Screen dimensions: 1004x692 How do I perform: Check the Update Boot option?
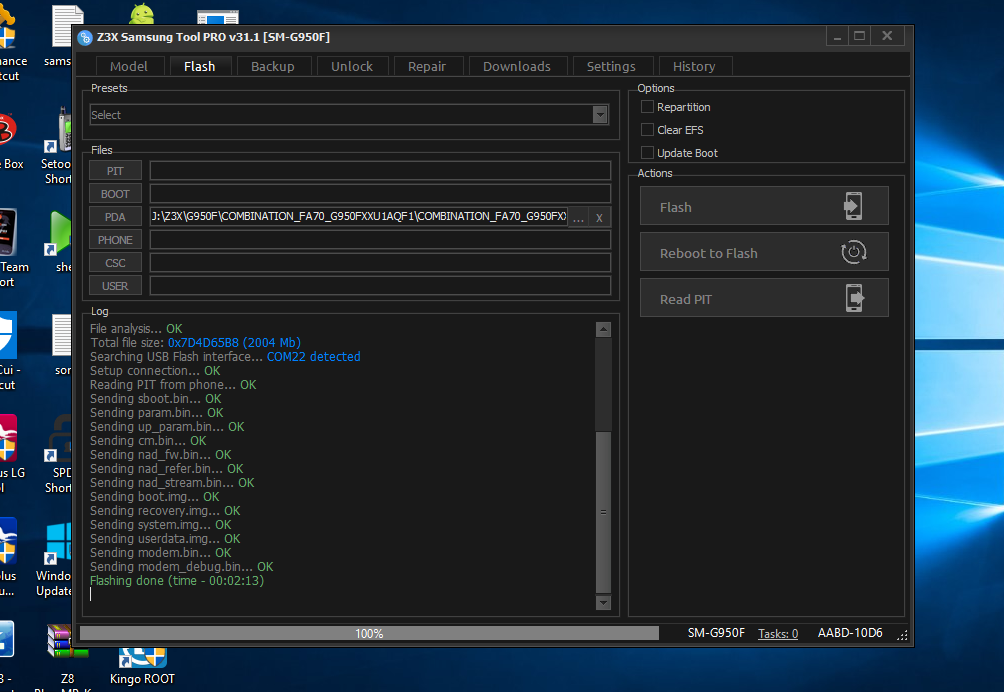(x=647, y=152)
